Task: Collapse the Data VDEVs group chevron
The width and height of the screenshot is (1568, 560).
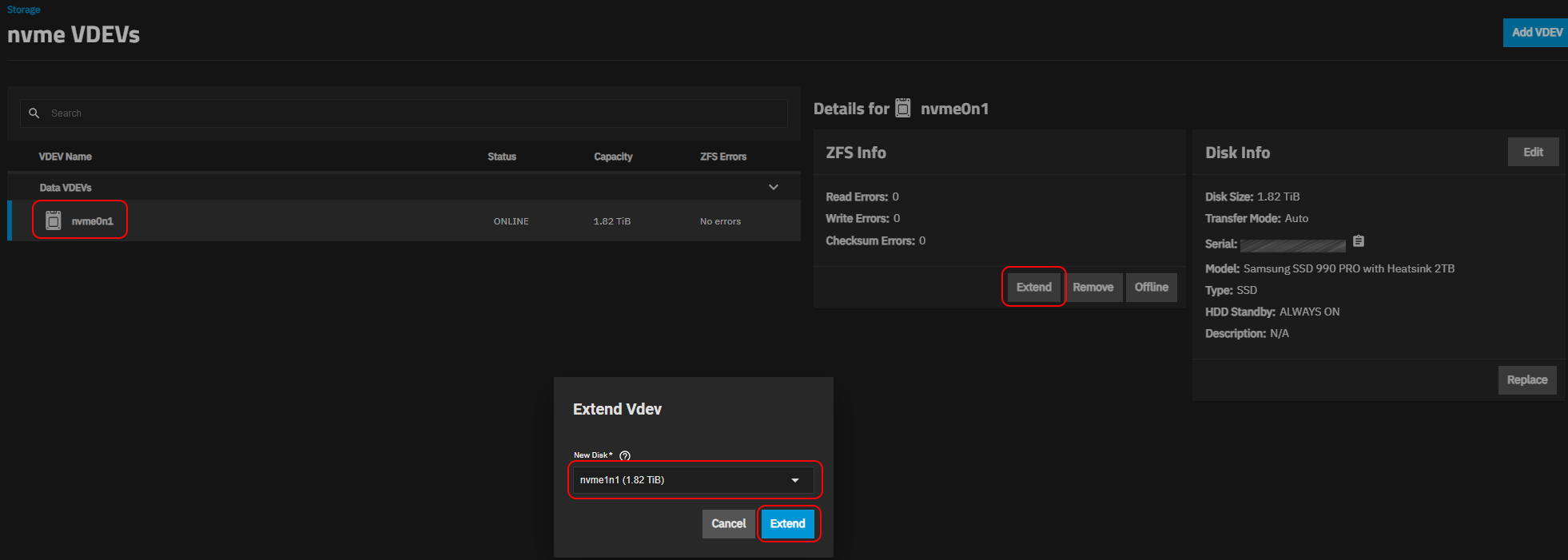Action: tap(773, 187)
